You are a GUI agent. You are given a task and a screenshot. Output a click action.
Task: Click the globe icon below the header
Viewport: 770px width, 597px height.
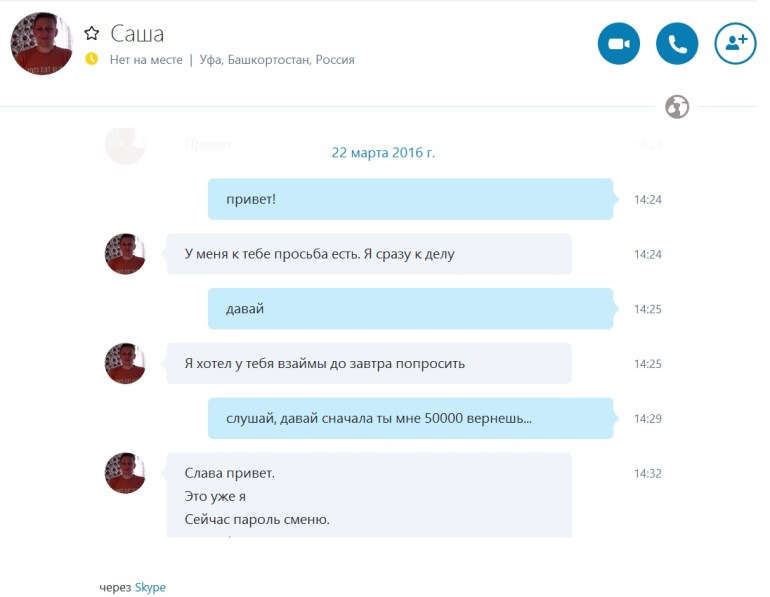tap(677, 107)
